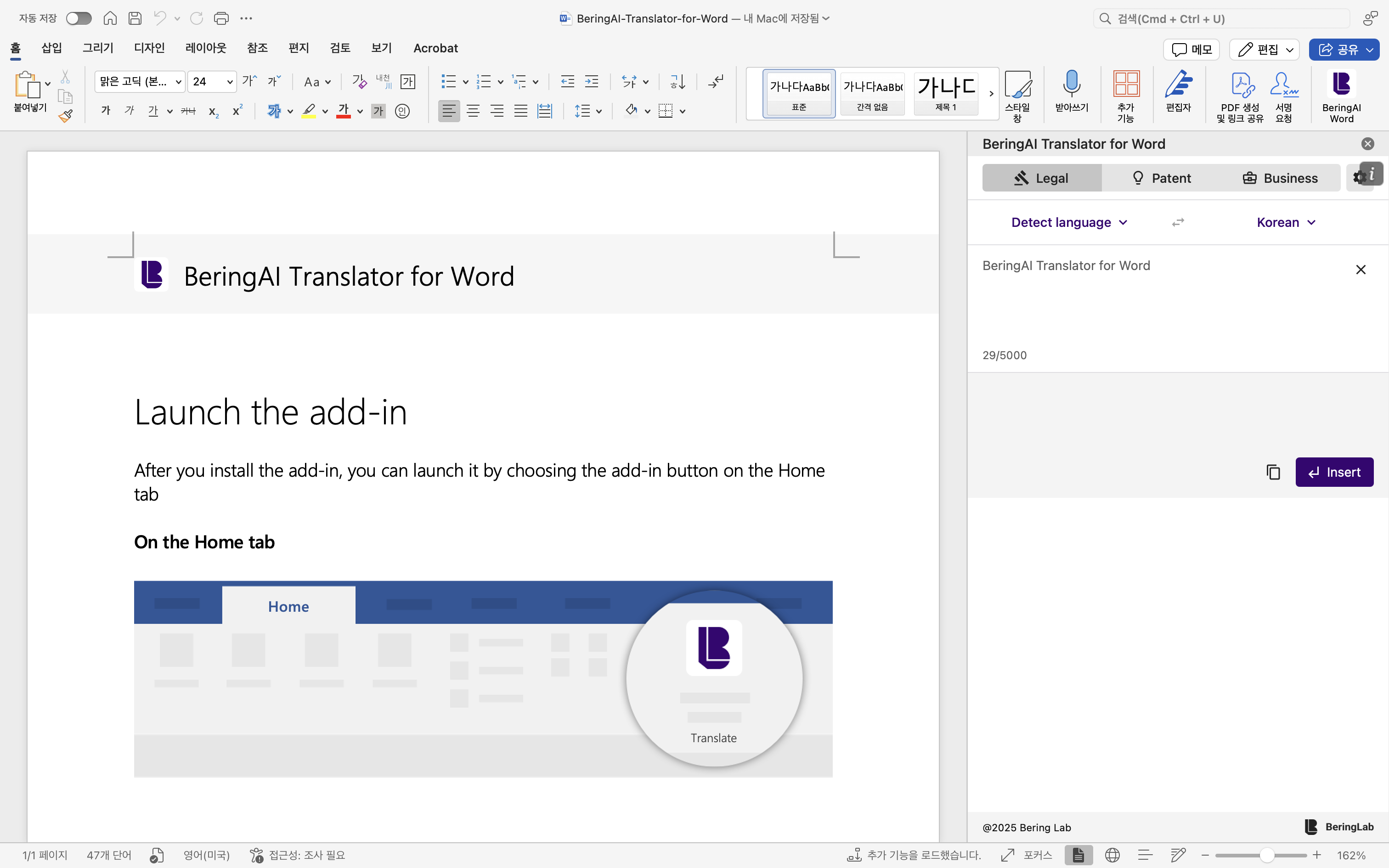Click the Print icon in title bar

tap(221, 18)
